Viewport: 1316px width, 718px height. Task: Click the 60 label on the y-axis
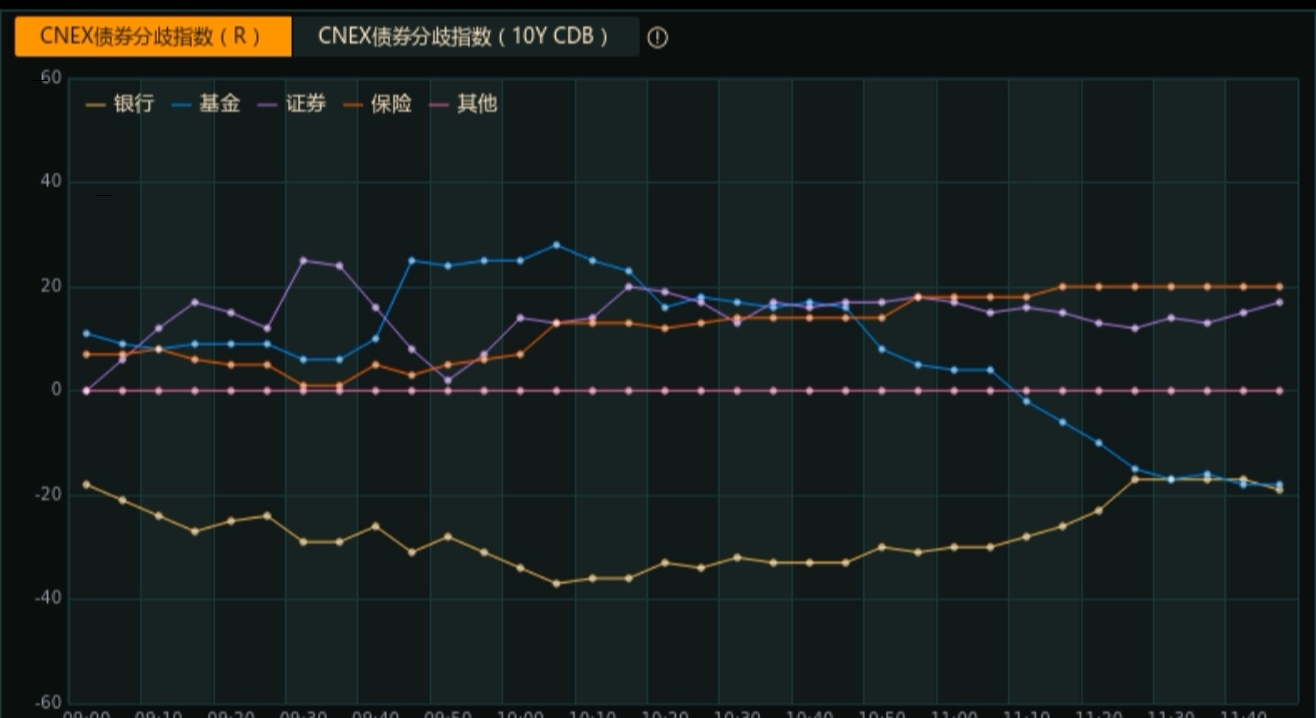[51, 78]
